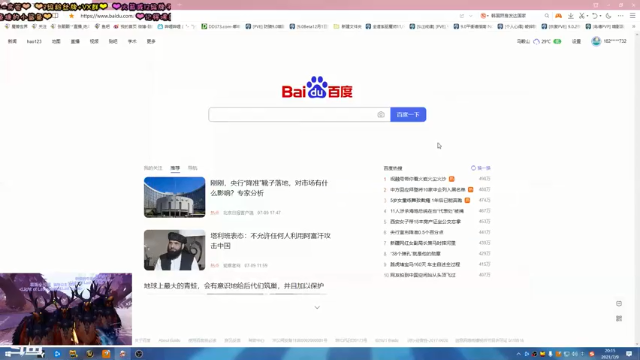Click the camera image-search icon in search box
The width and height of the screenshot is (640, 360).
coord(381,115)
